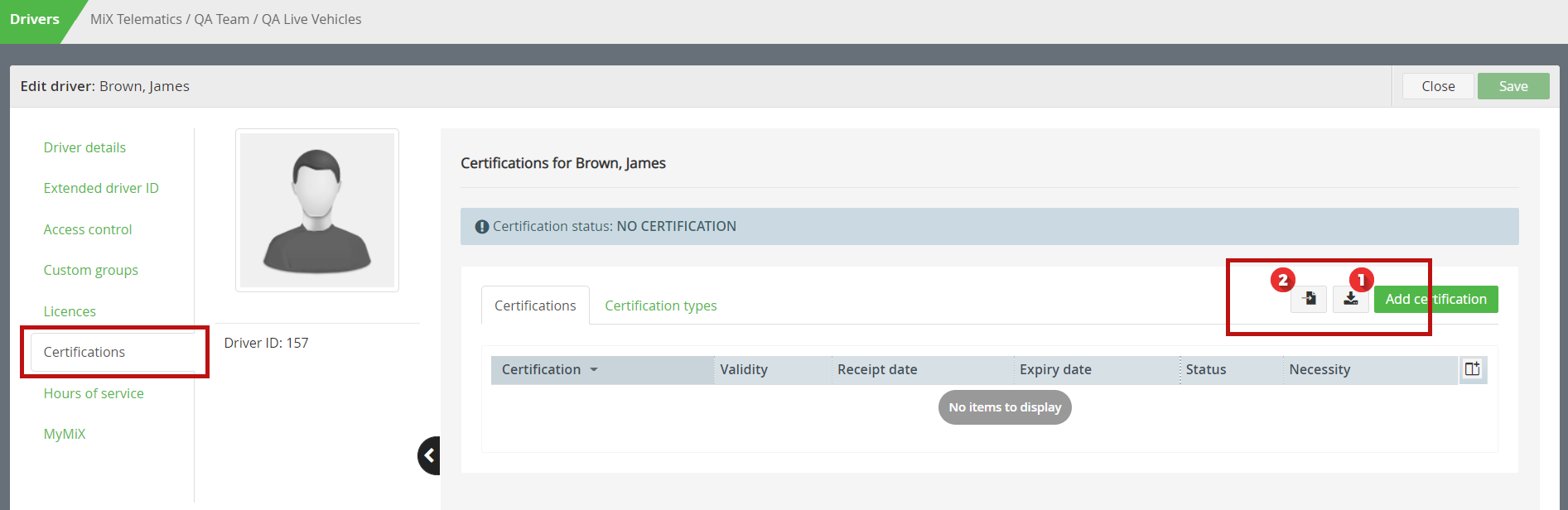1568x510 pixels.
Task: Click the download certifications icon button
Action: click(1350, 299)
